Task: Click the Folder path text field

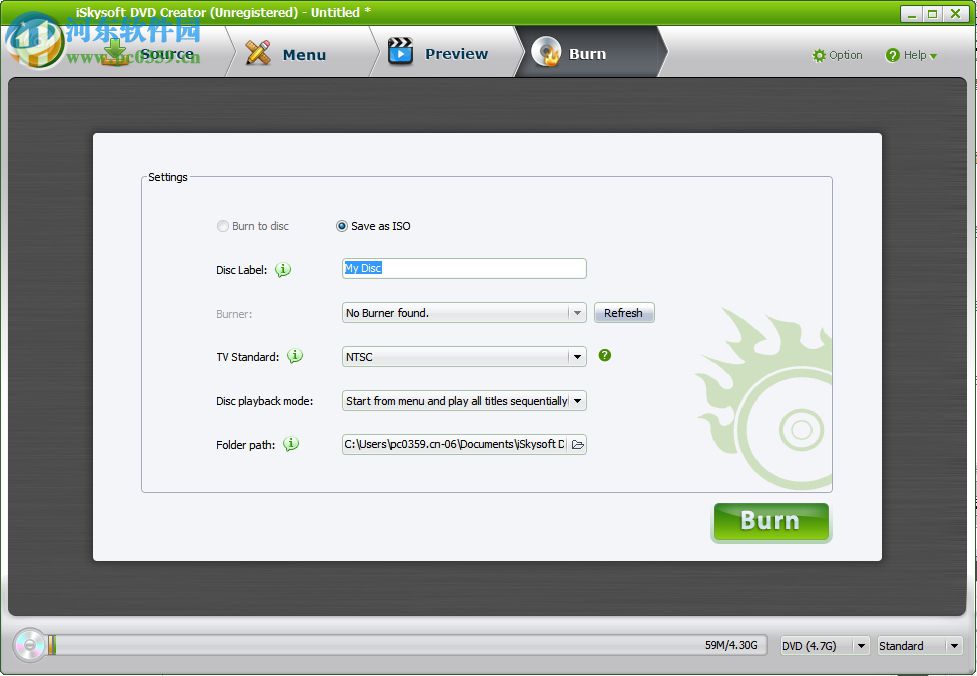Action: pos(455,444)
